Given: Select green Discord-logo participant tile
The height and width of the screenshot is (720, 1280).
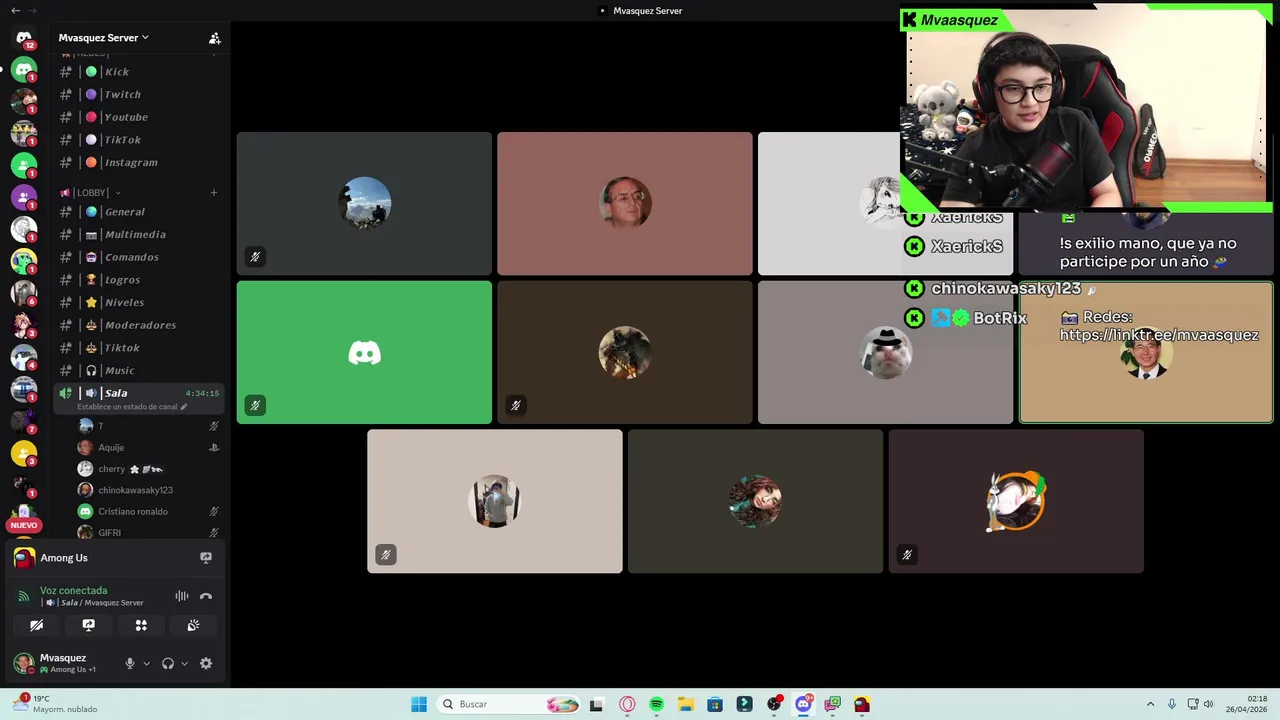Looking at the screenshot, I should coord(364,352).
